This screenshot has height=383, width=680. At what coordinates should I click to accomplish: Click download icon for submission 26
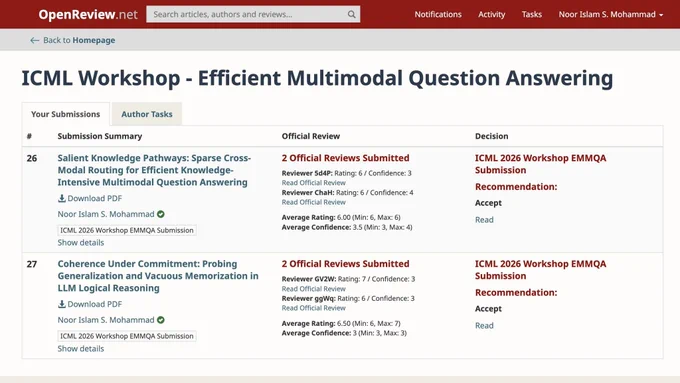point(62,198)
